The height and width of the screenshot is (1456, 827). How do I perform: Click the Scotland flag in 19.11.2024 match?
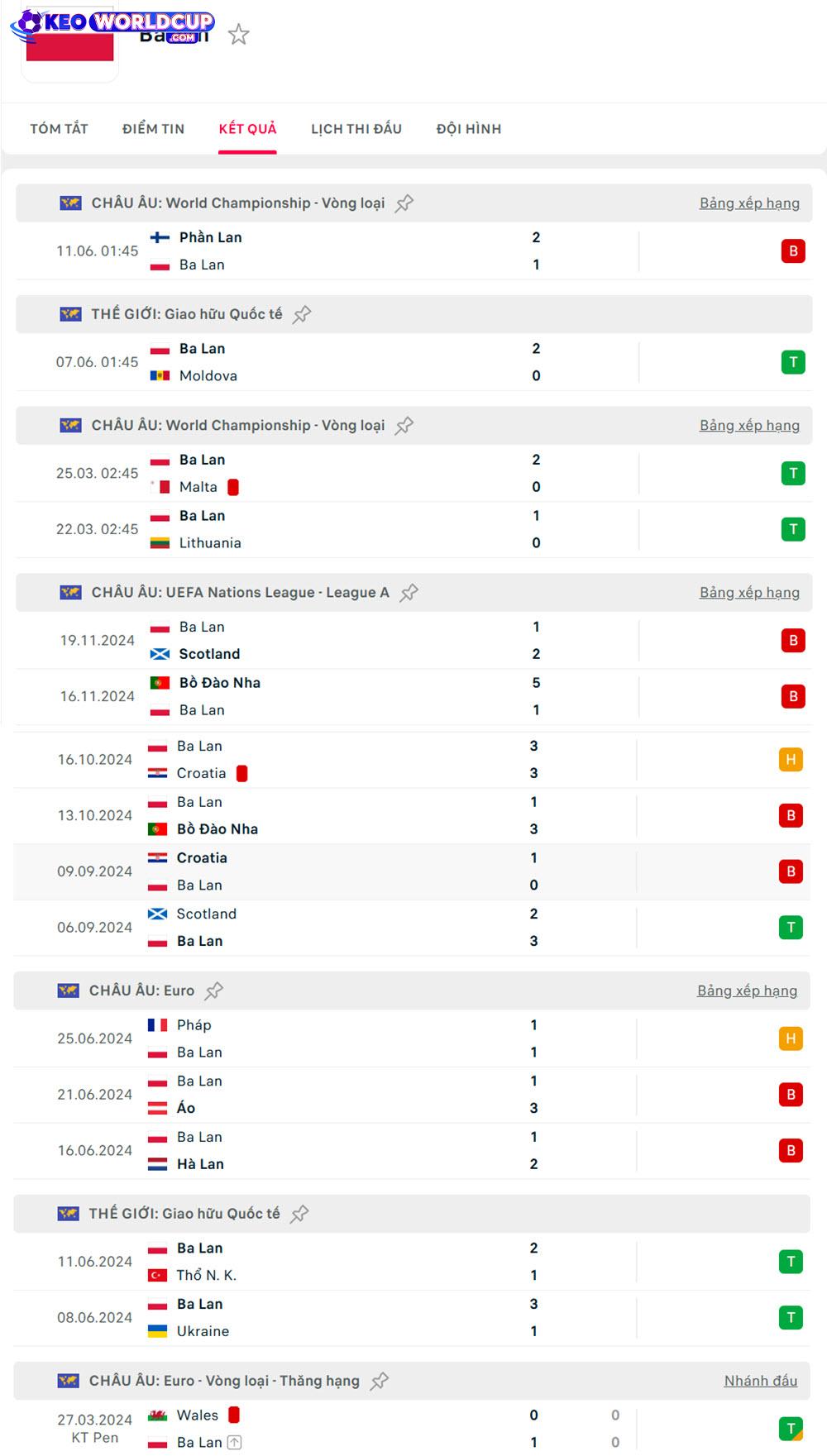click(x=160, y=654)
